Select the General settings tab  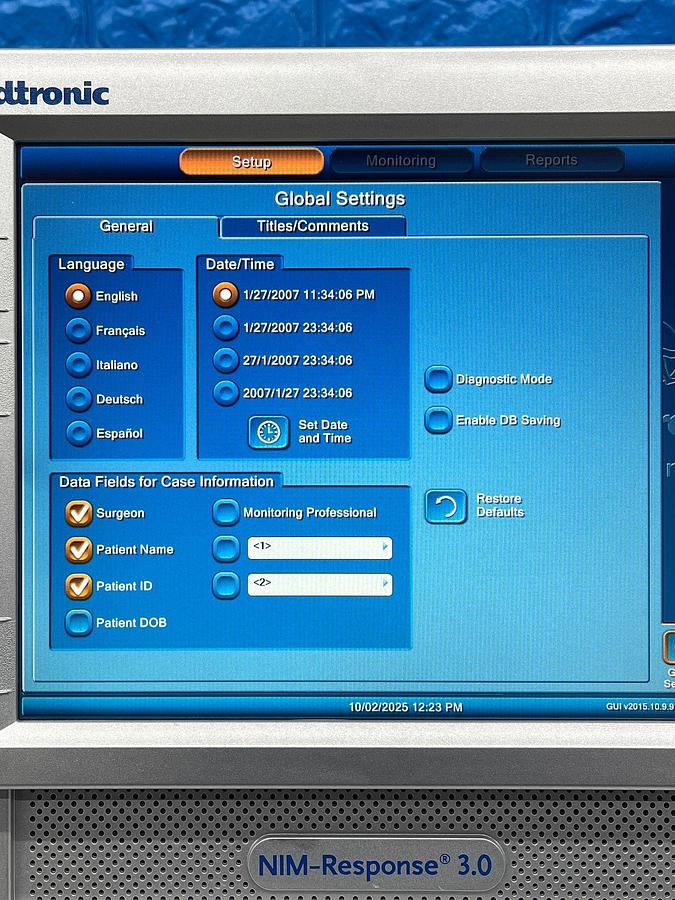tap(126, 226)
